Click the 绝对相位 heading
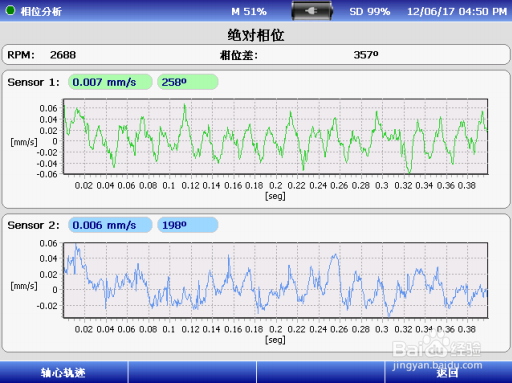This screenshot has width=512, height=383. coord(256,35)
